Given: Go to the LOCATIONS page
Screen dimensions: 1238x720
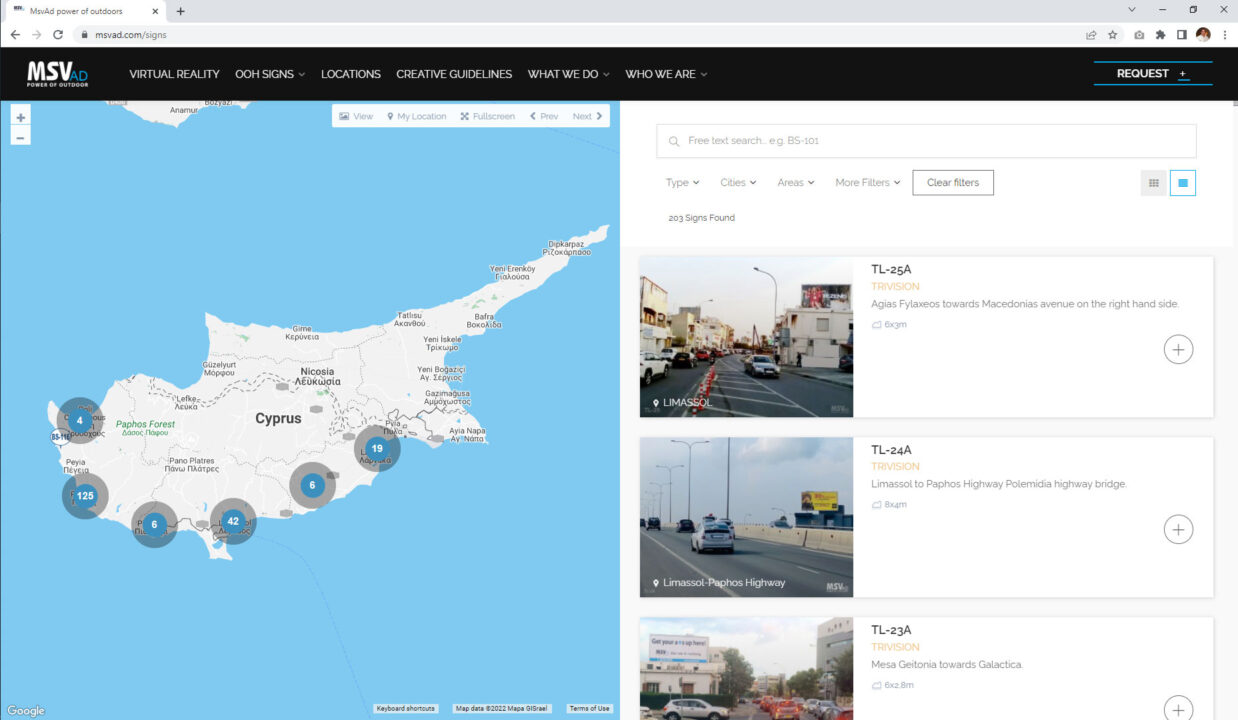Looking at the screenshot, I should 351,74.
